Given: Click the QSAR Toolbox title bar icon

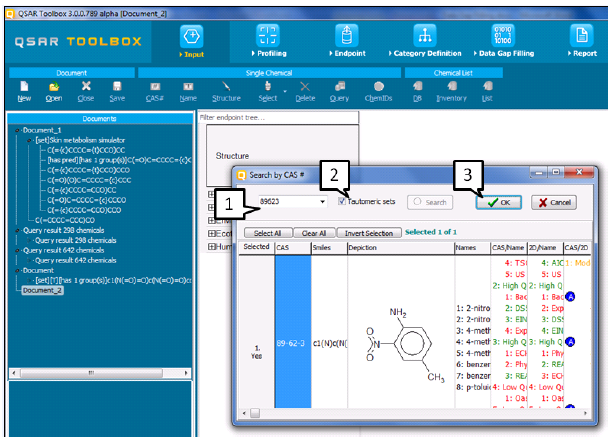Looking at the screenshot, I should [x=10, y=14].
